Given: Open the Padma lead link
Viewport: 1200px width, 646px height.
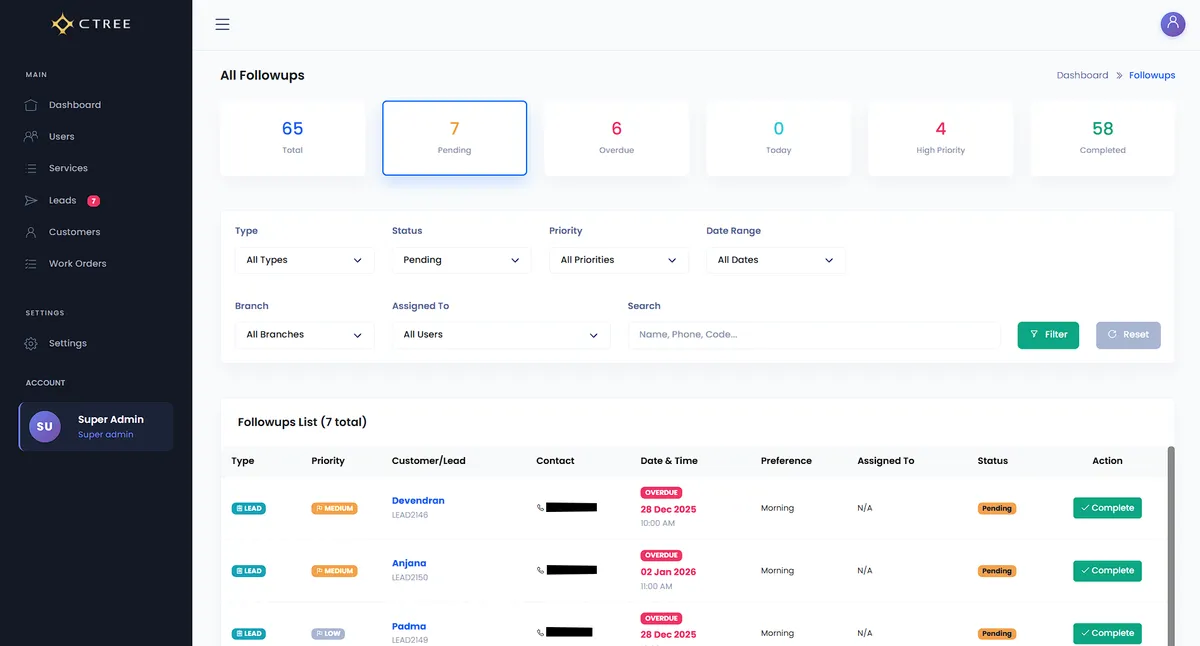Looking at the screenshot, I should click(x=409, y=627).
